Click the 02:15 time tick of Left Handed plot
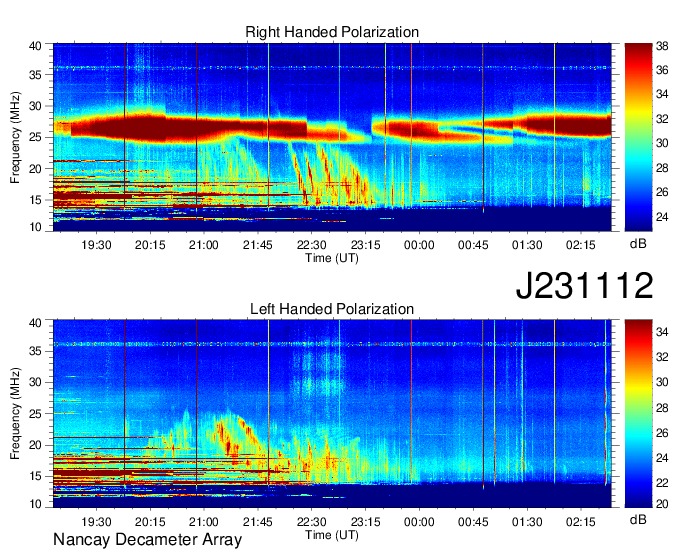Screen dimensions: 680x552 581,522
